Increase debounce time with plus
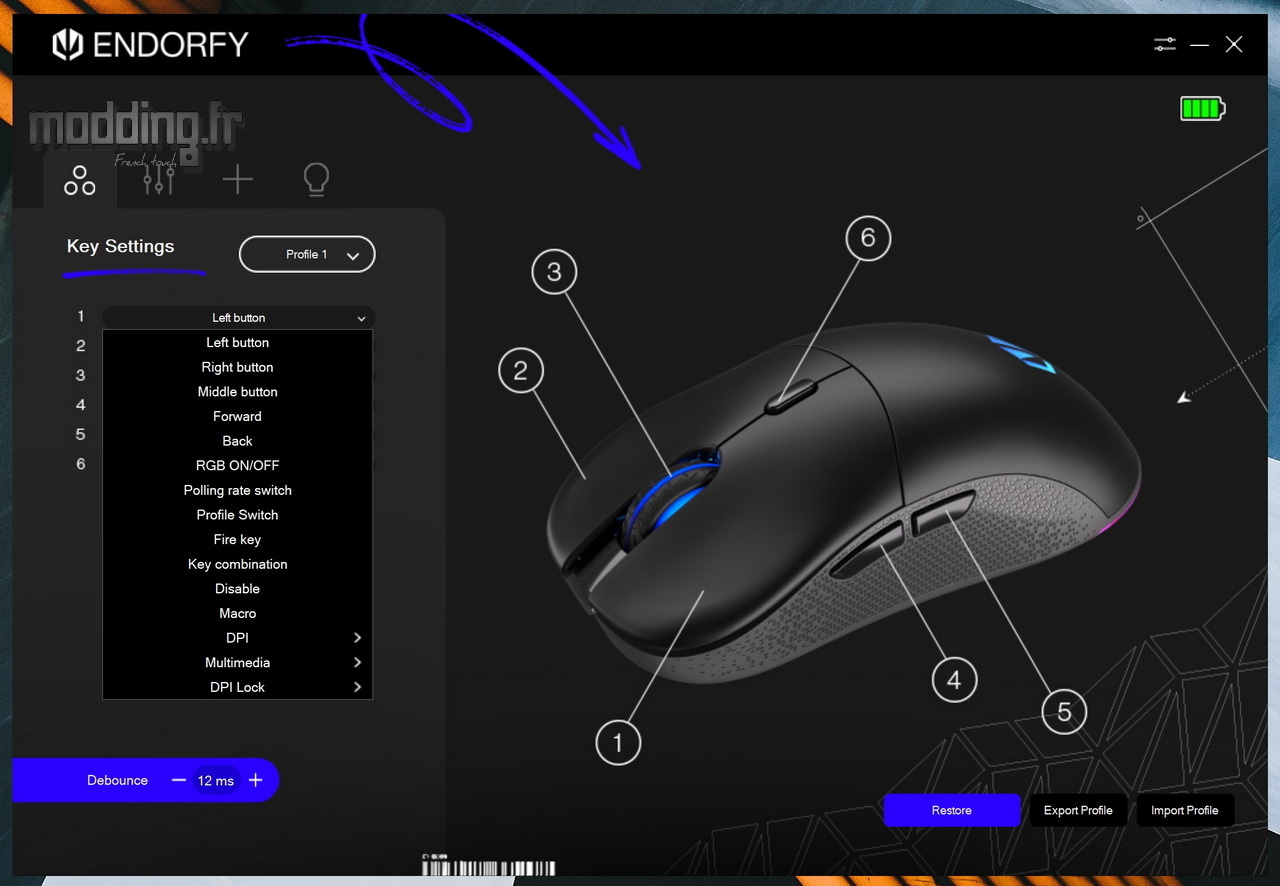Image resolution: width=1280 pixels, height=886 pixels. pos(255,780)
